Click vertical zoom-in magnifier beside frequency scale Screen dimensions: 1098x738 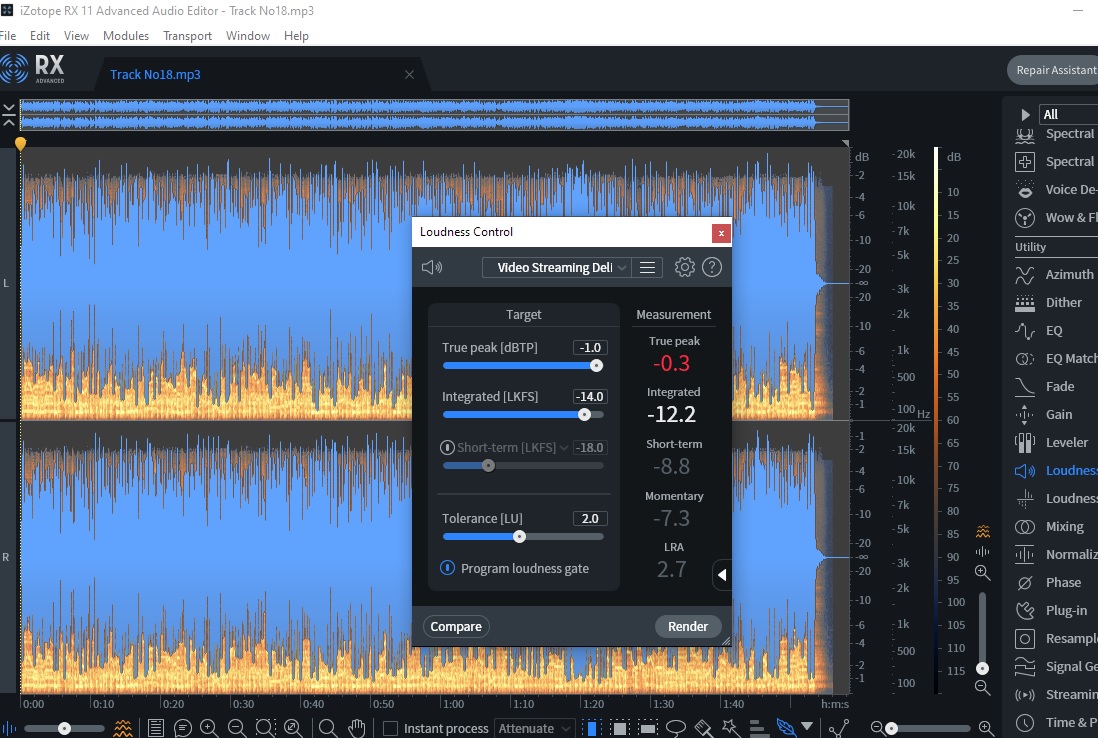[982, 573]
